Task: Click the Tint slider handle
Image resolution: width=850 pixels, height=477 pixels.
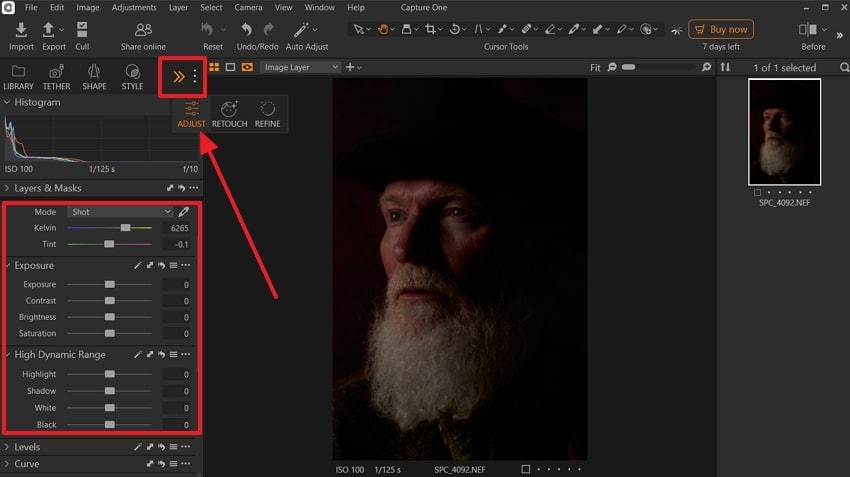Action: pyautogui.click(x=109, y=244)
